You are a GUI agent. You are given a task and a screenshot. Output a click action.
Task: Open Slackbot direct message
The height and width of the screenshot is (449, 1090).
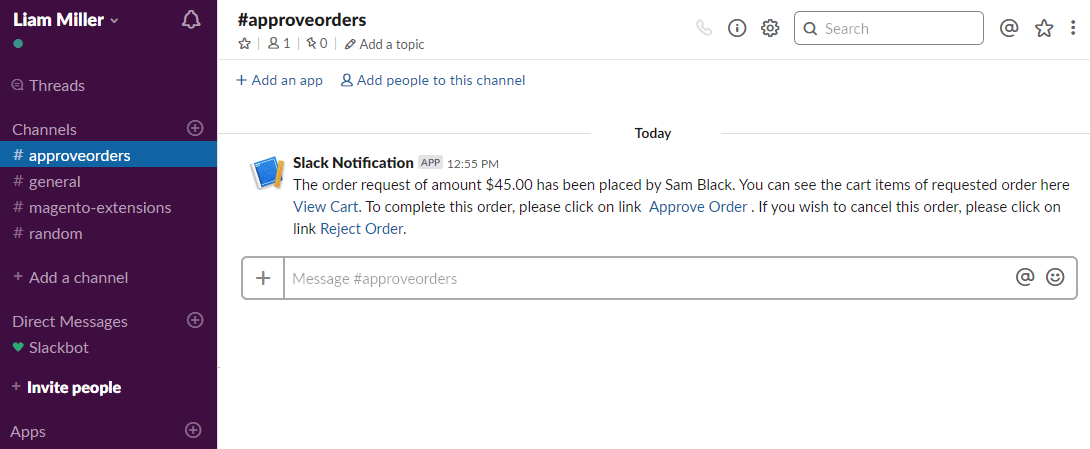click(x=58, y=348)
